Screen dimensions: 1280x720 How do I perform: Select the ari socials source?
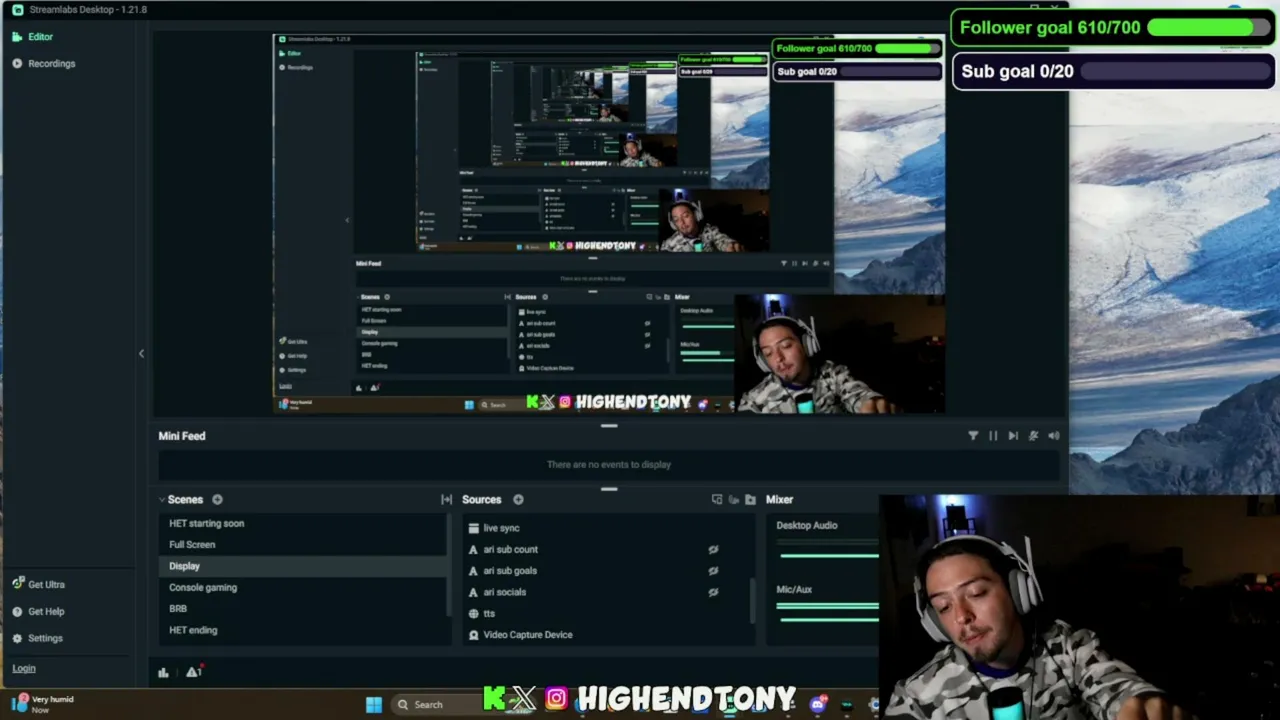tap(605, 592)
